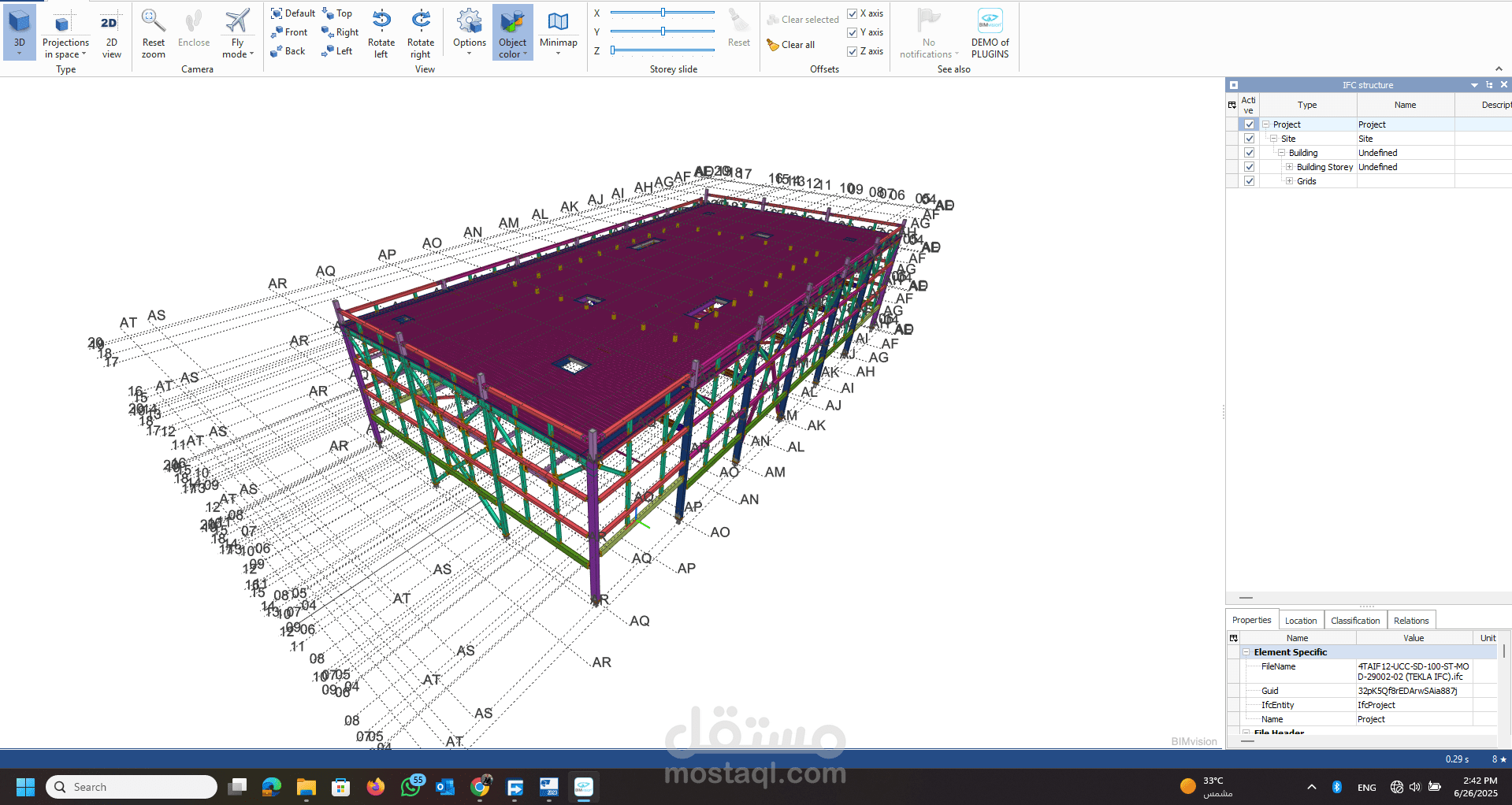Switch to the Location tab
Viewport: 1512px width, 805px height.
coord(1300,621)
